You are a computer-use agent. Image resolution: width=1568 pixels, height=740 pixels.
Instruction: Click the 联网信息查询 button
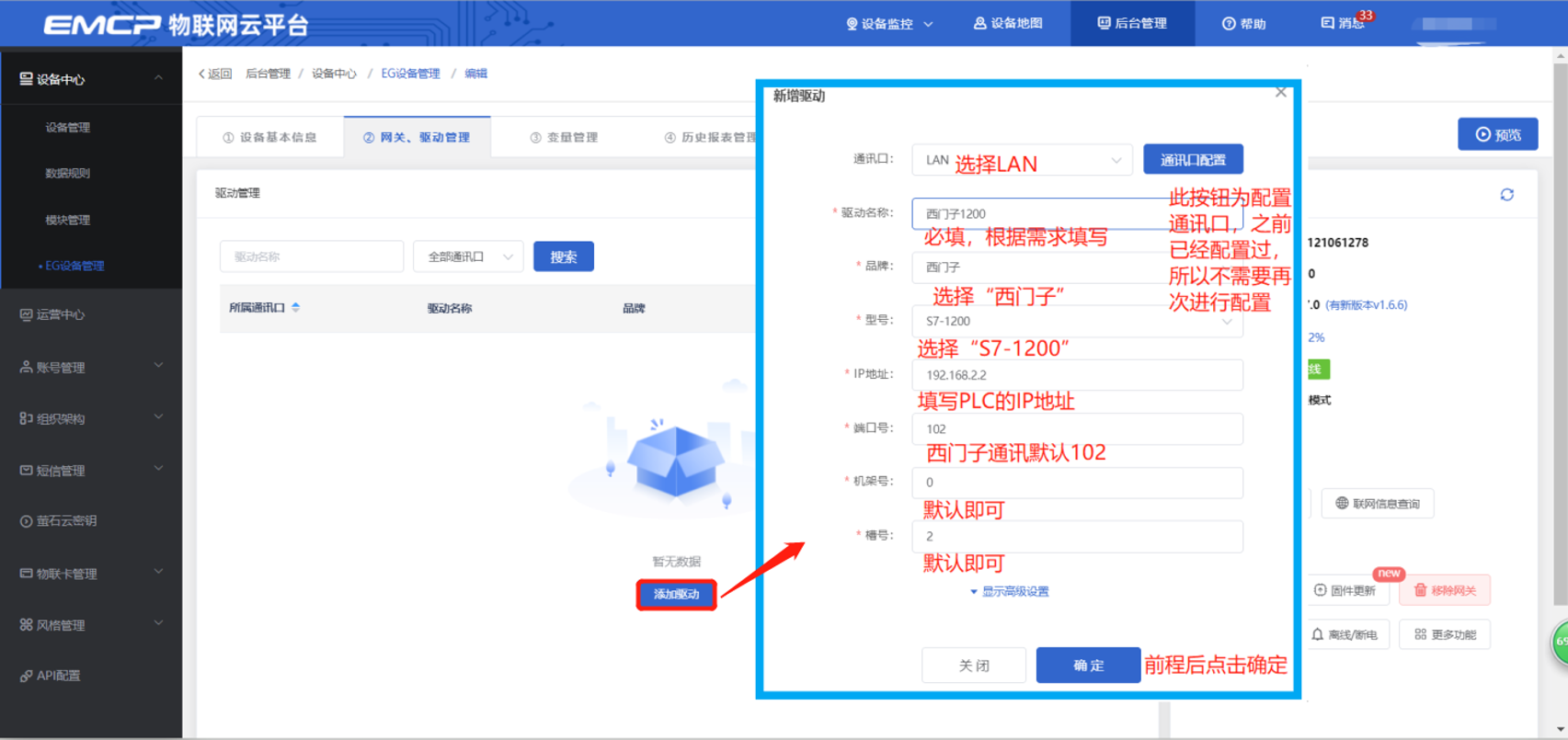coord(1378,504)
